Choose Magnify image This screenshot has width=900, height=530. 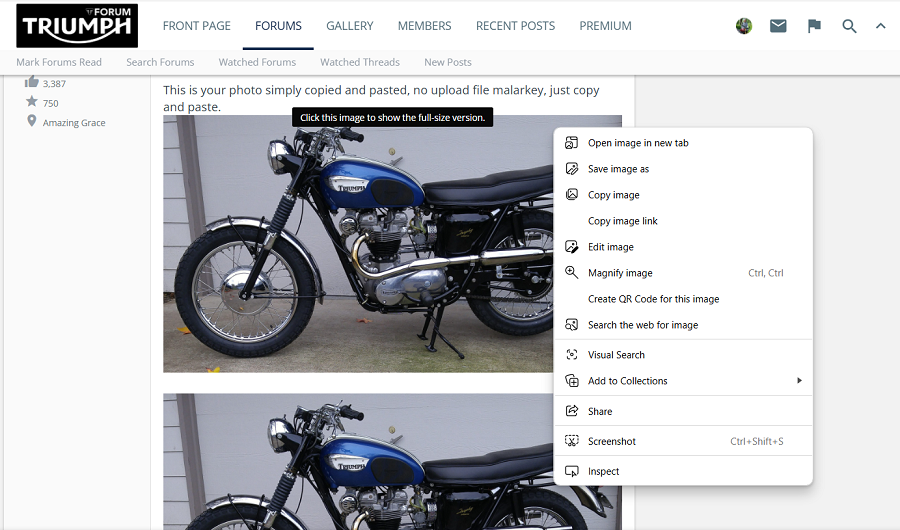coord(683,273)
